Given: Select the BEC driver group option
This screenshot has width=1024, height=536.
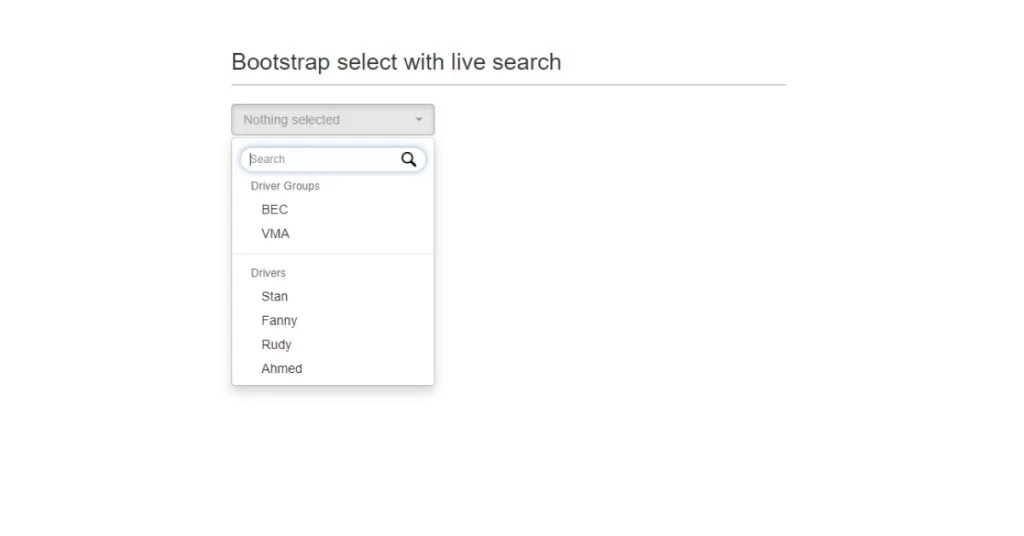Looking at the screenshot, I should [332, 210].
